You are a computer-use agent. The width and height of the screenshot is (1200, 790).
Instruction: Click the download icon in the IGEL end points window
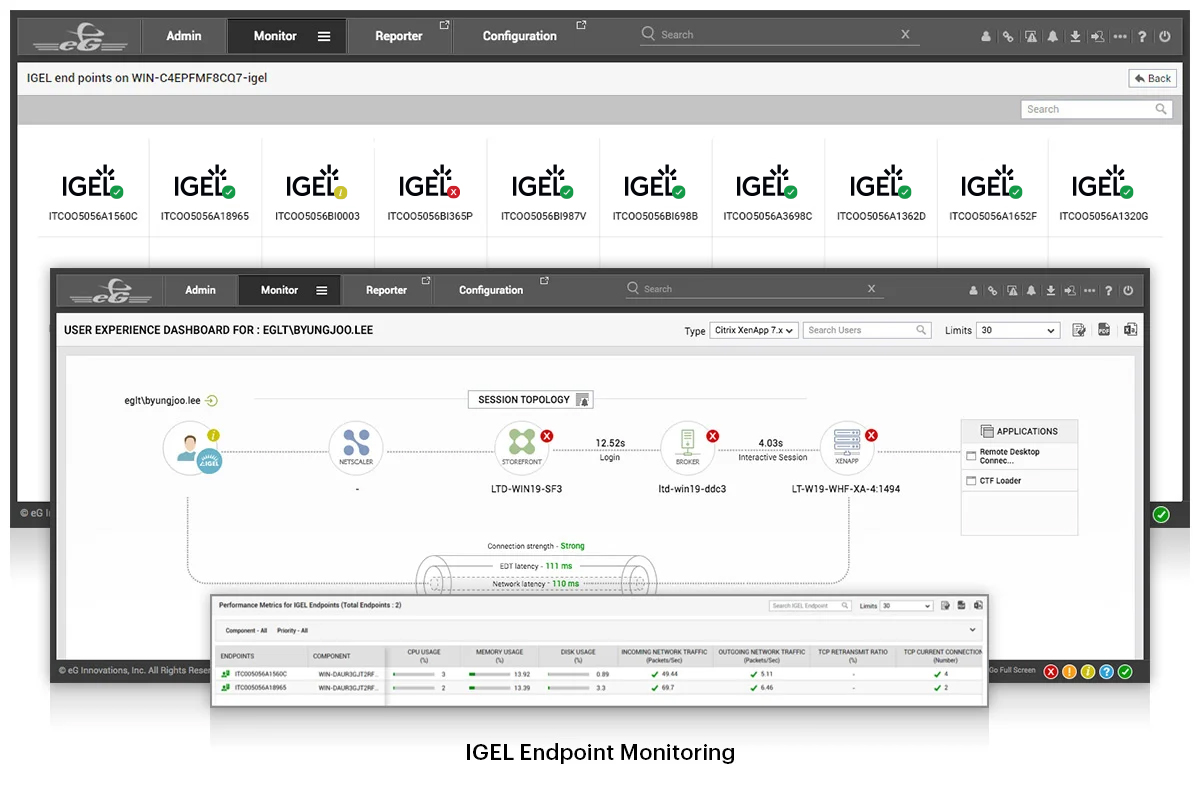tap(1075, 36)
